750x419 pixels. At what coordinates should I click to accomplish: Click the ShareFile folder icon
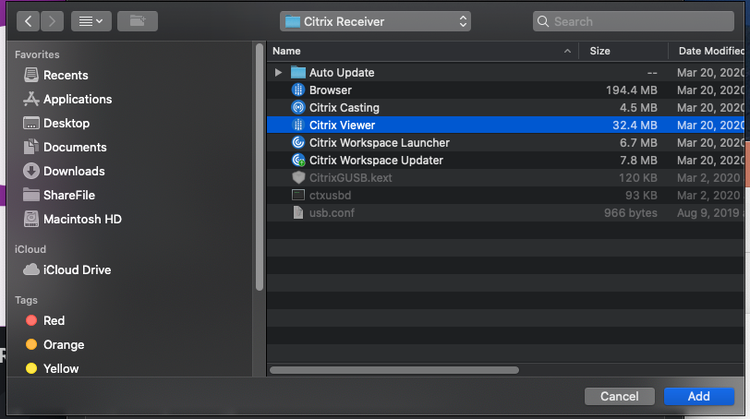31,195
